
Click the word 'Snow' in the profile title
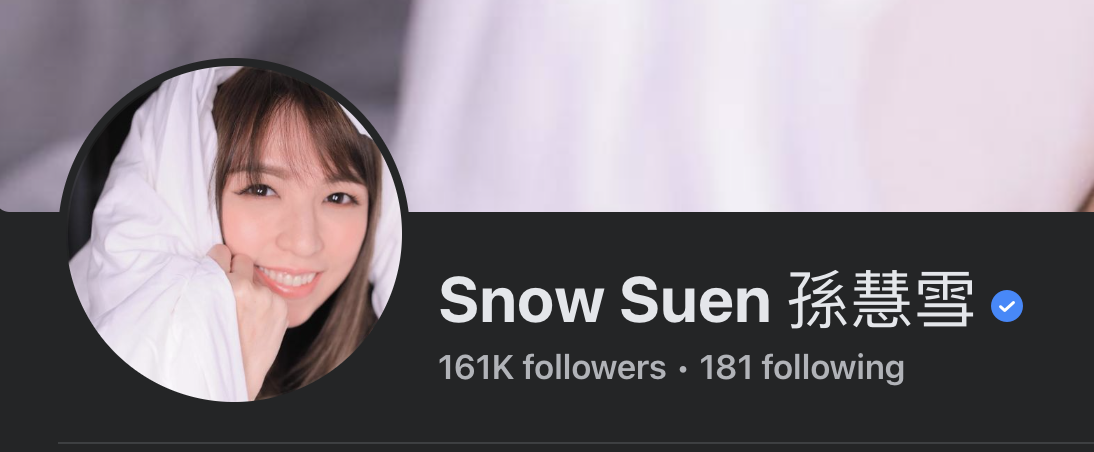tap(521, 301)
